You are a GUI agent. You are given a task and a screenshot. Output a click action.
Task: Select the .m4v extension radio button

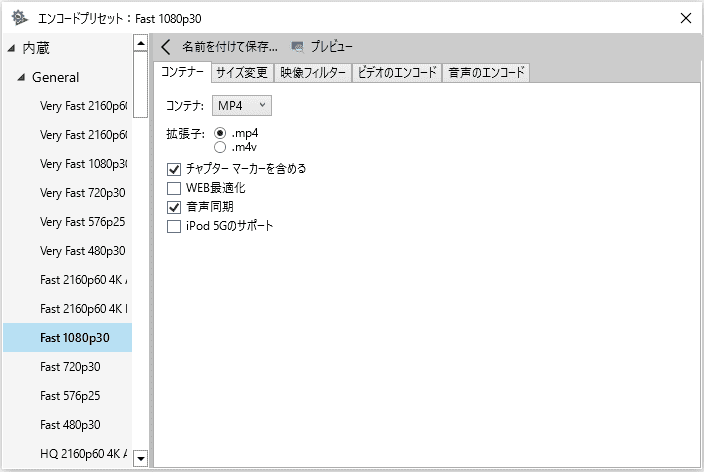coord(220,147)
